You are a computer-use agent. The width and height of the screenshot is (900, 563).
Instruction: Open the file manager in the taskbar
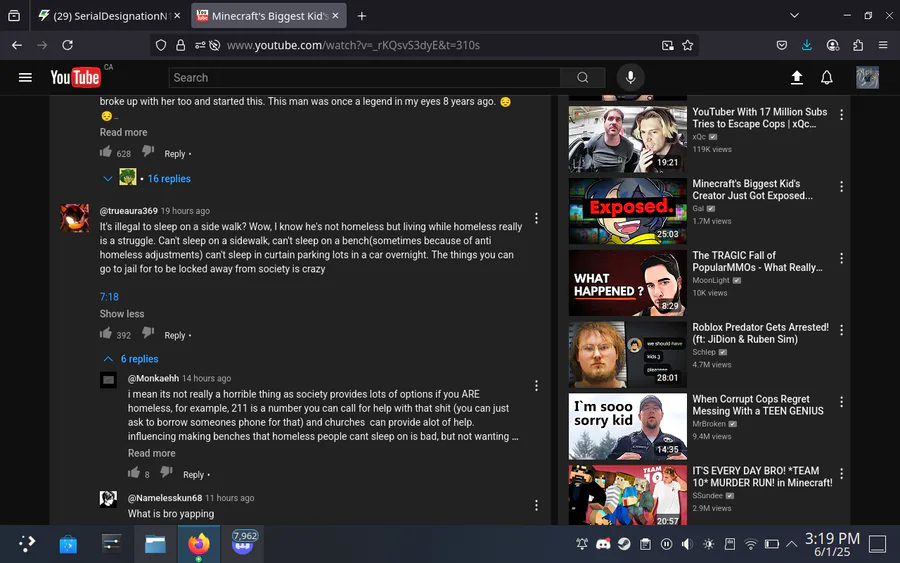tap(155, 543)
